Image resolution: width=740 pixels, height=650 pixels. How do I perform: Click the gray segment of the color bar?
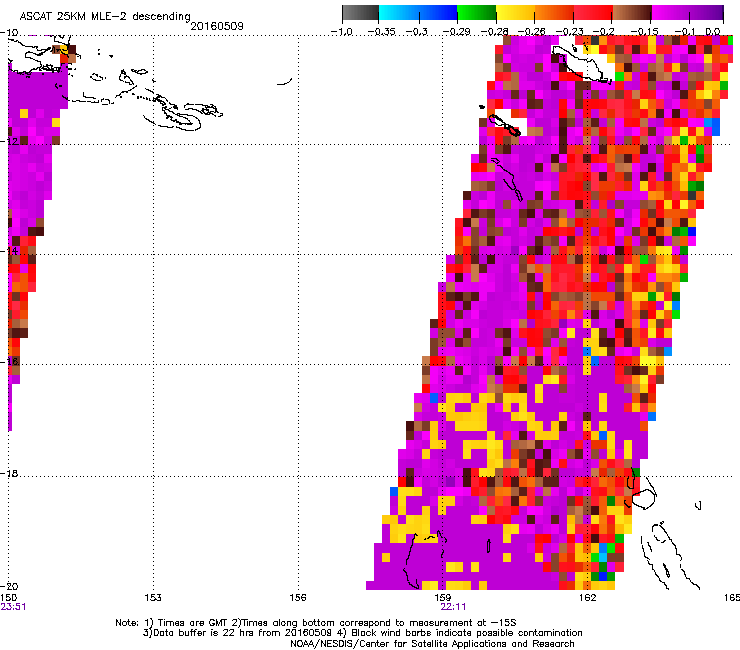coord(361,13)
